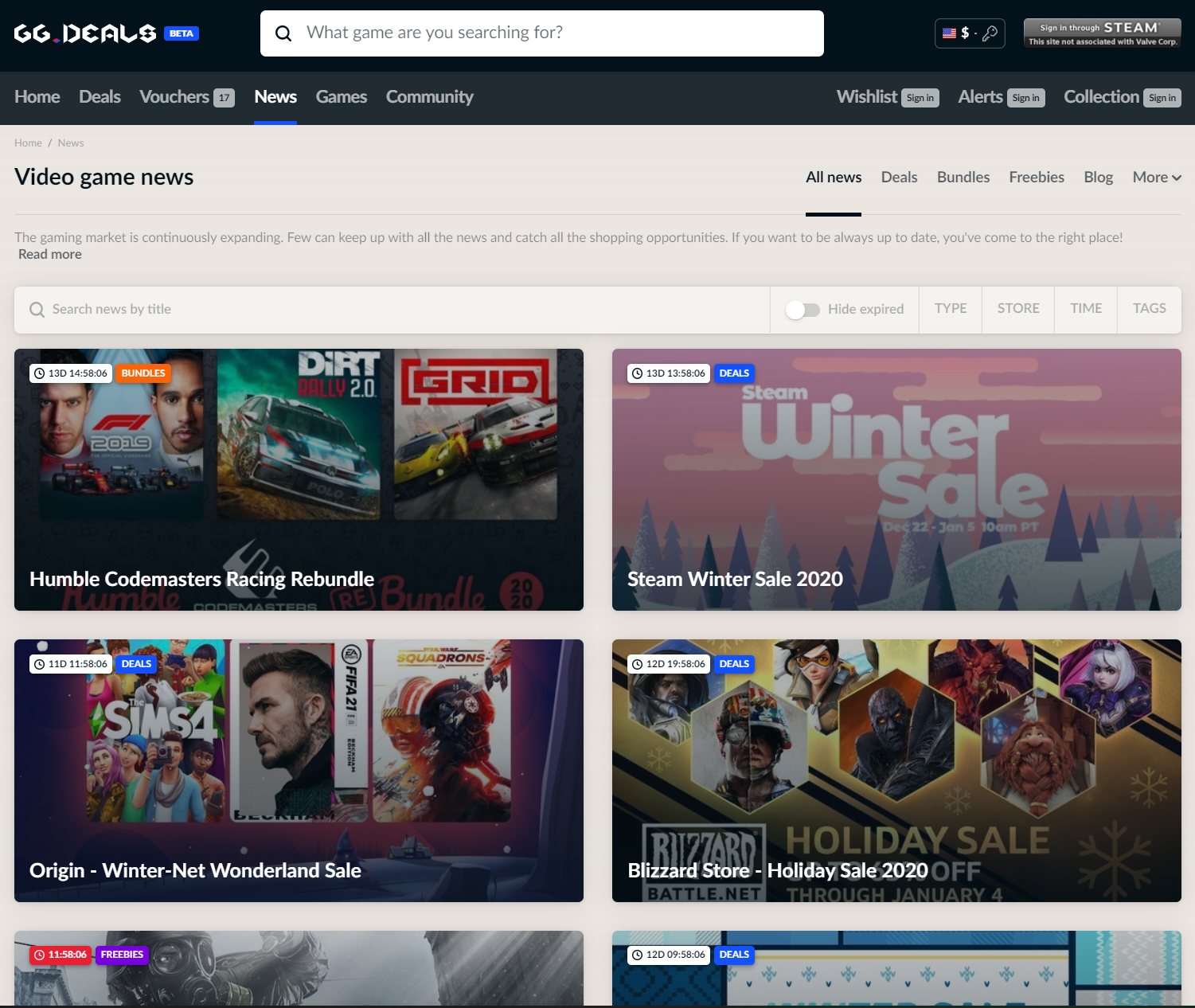The height and width of the screenshot is (1008, 1195).
Task: Click the Home breadcrumb link
Action: coord(28,143)
